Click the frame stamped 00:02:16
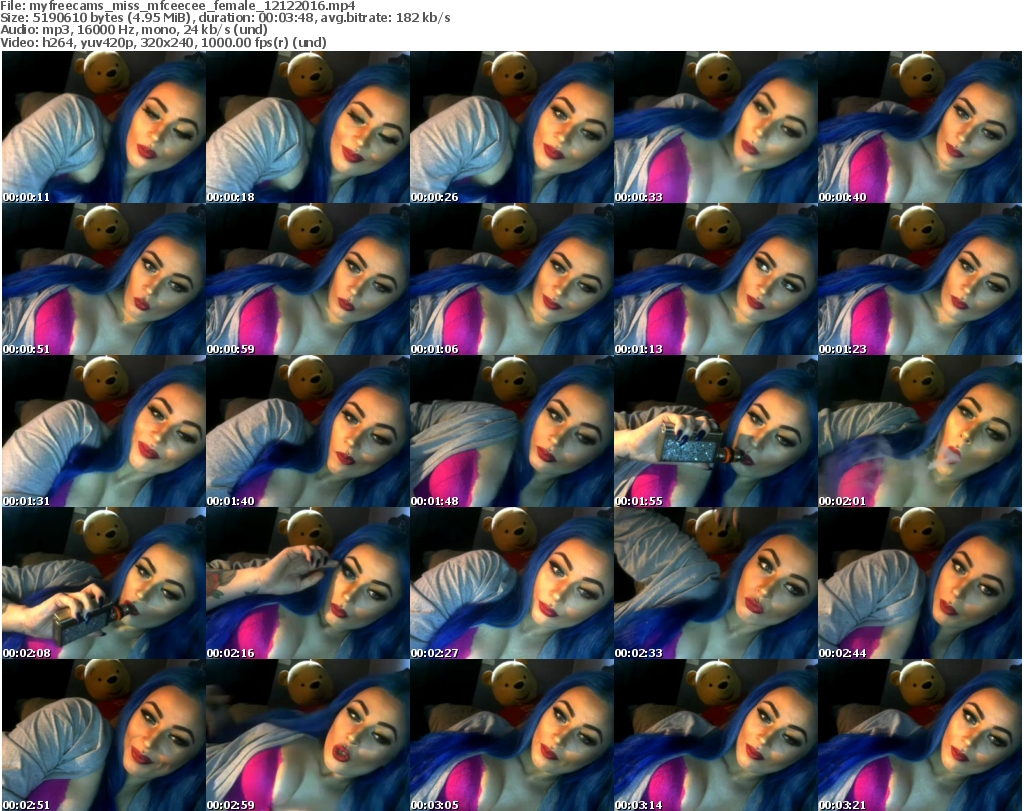This screenshot has width=1024, height=811. point(308,583)
